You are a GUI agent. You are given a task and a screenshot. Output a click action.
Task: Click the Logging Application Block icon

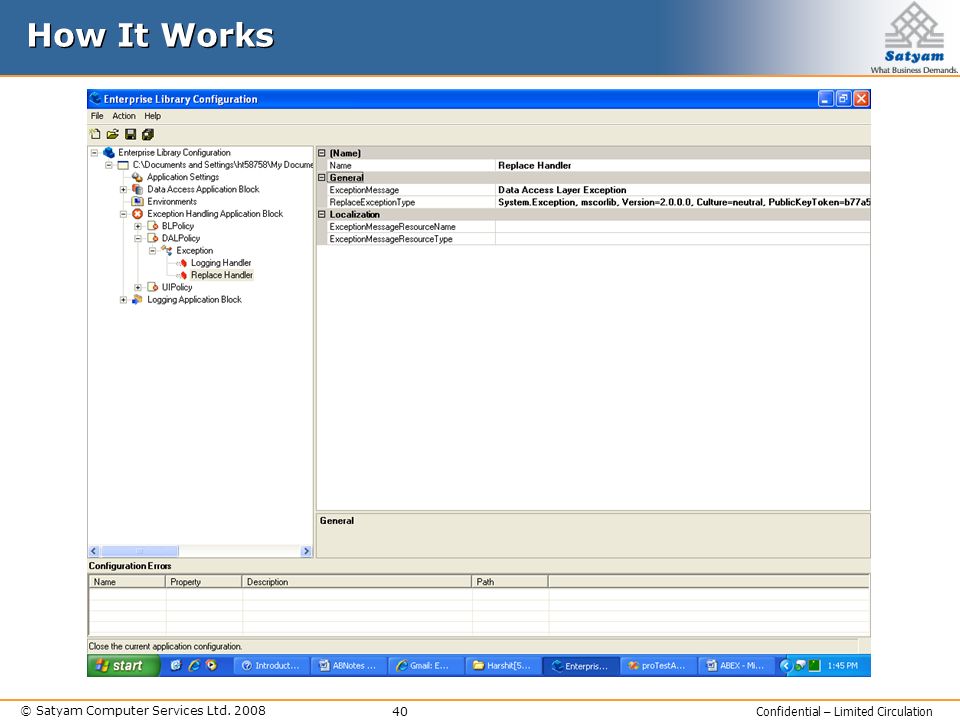138,299
